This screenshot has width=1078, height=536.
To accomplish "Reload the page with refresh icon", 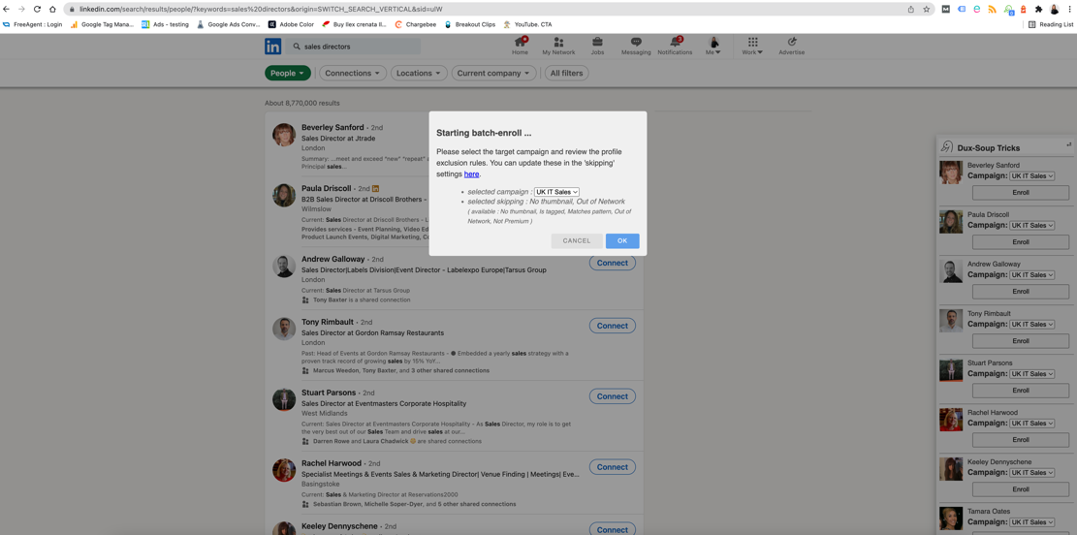I will point(36,9).
